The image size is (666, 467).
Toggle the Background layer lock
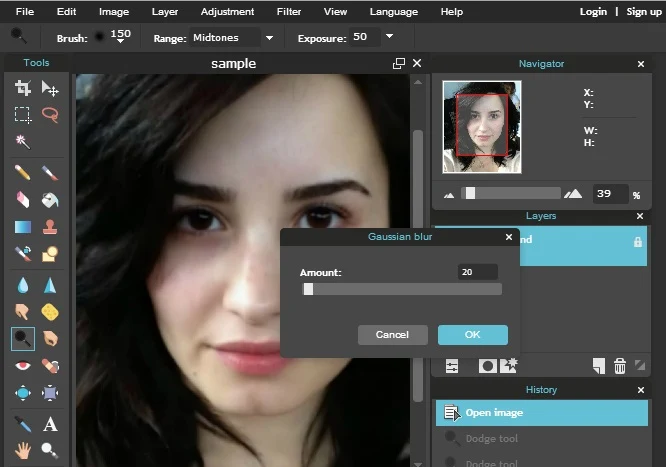638,242
